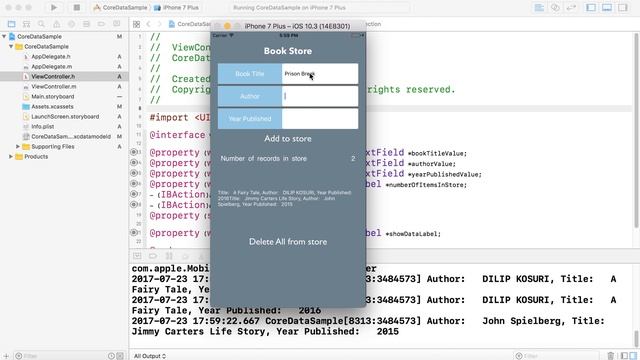The height and width of the screenshot is (360, 640).
Task: Click the running status activity bar
Action: coord(319,7)
